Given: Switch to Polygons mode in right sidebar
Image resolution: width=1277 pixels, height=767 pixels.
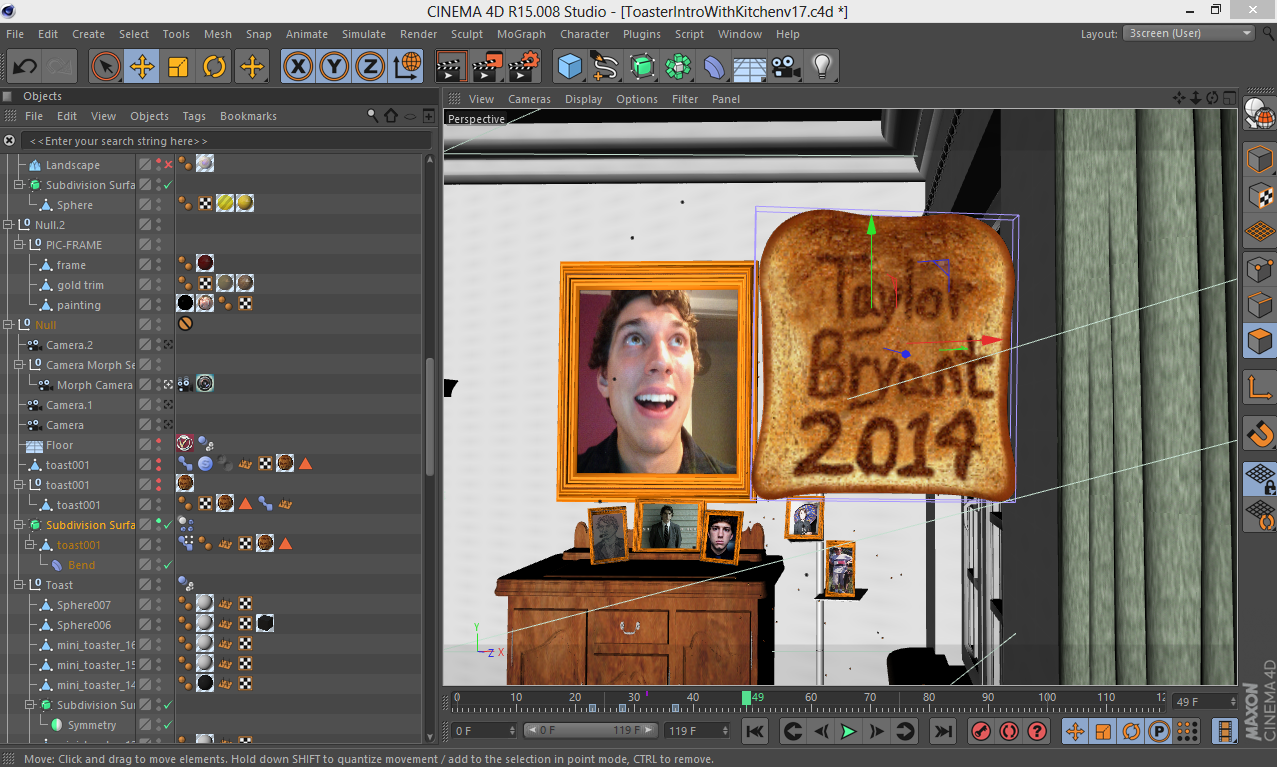Looking at the screenshot, I should (1259, 341).
